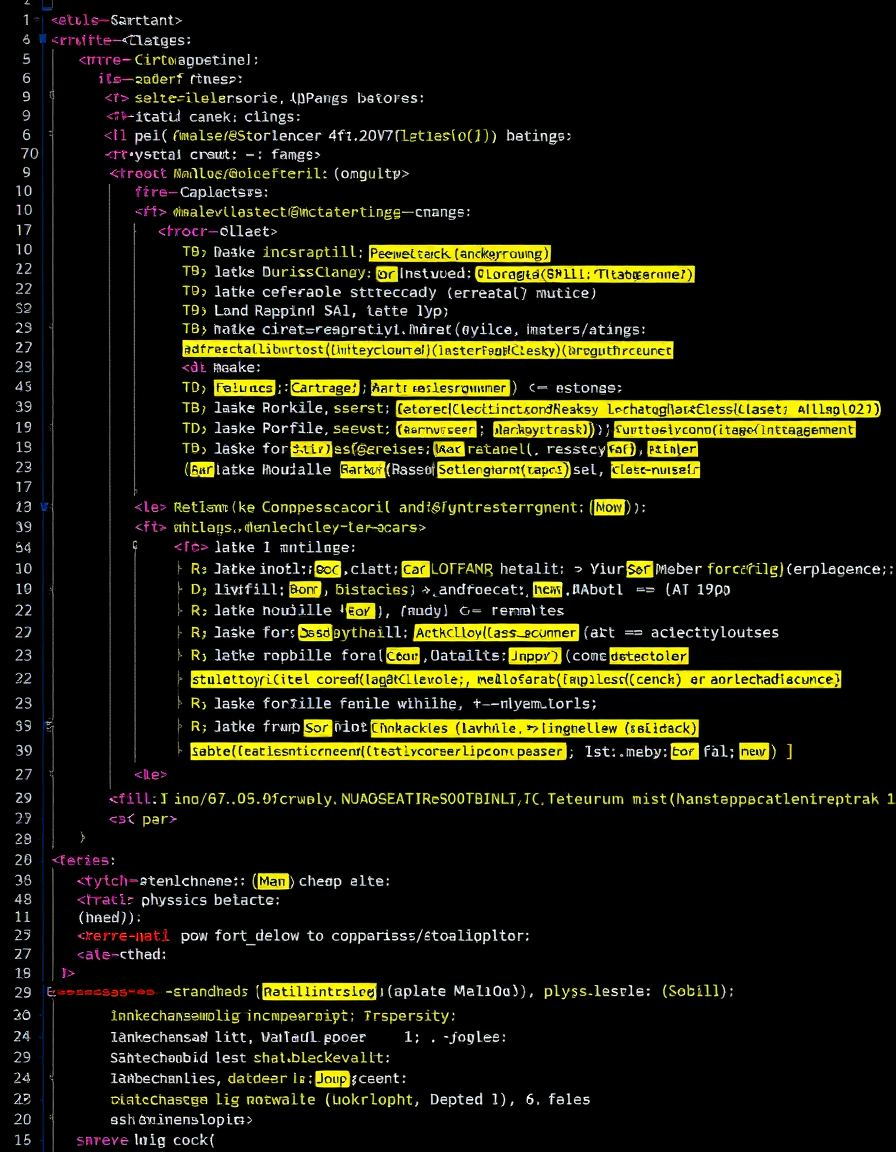Click the text "physsics belacte:"
This screenshot has width=896, height=1152.
point(212,899)
